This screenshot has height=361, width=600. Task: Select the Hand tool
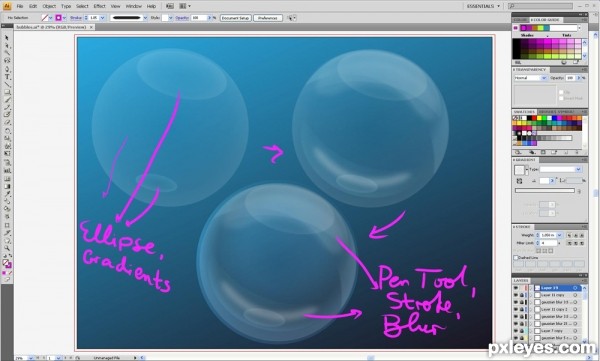click(x=7, y=241)
